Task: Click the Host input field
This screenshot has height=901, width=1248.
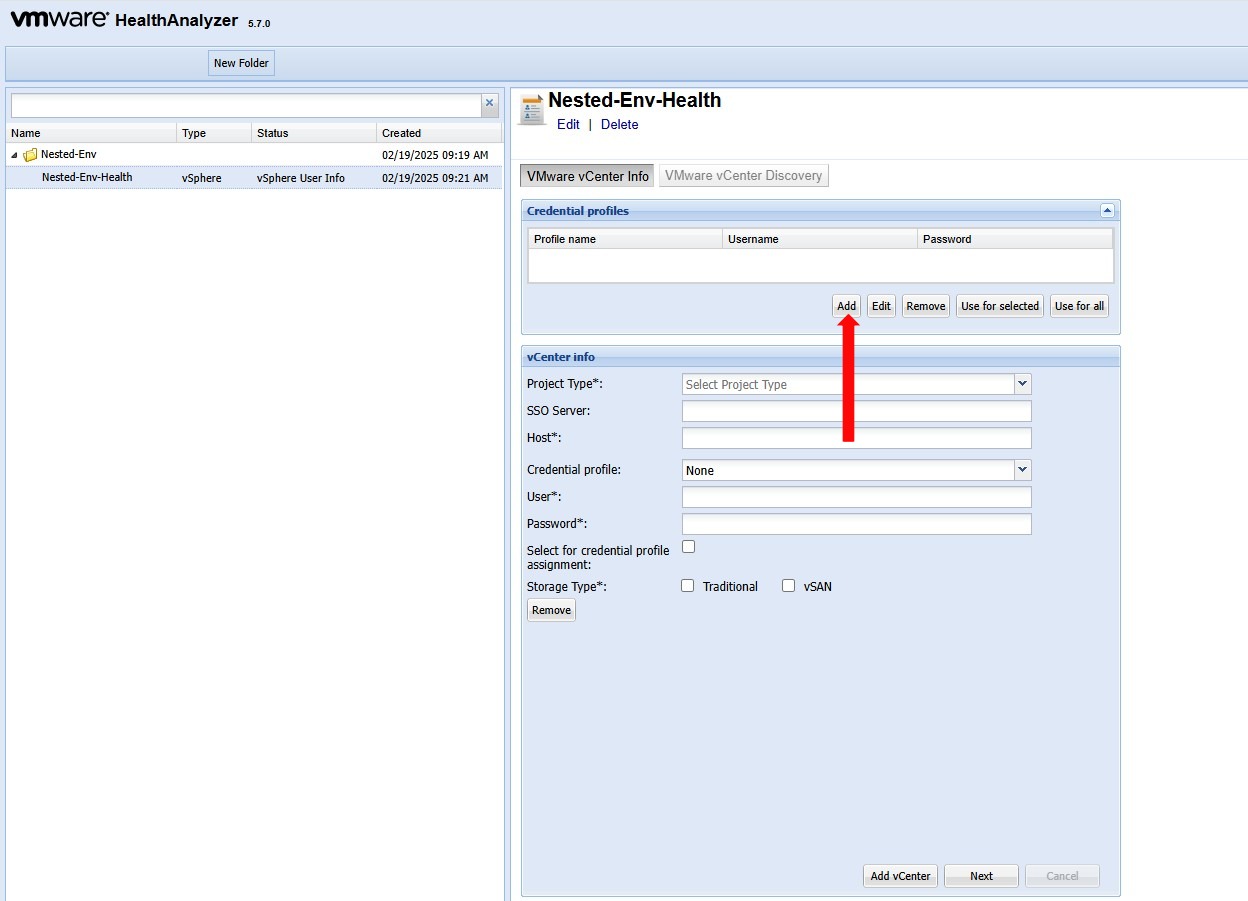Action: (856, 438)
